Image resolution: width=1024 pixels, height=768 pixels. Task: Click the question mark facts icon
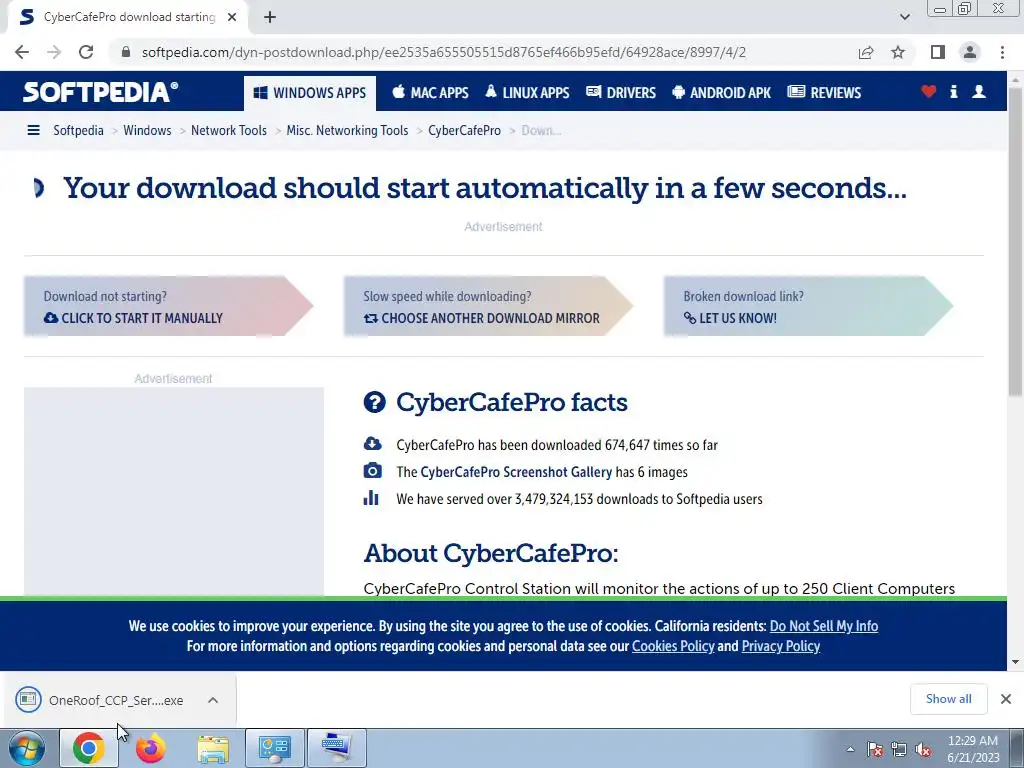[374, 402]
